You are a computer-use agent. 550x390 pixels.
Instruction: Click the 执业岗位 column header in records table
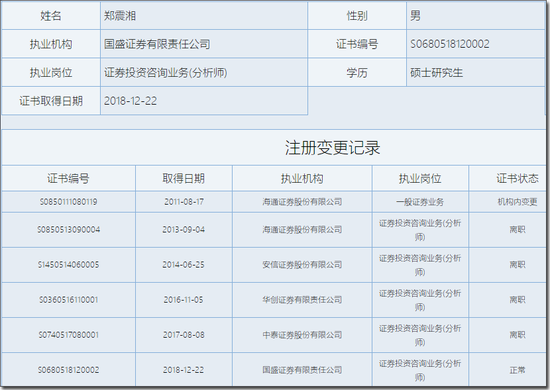coord(420,179)
